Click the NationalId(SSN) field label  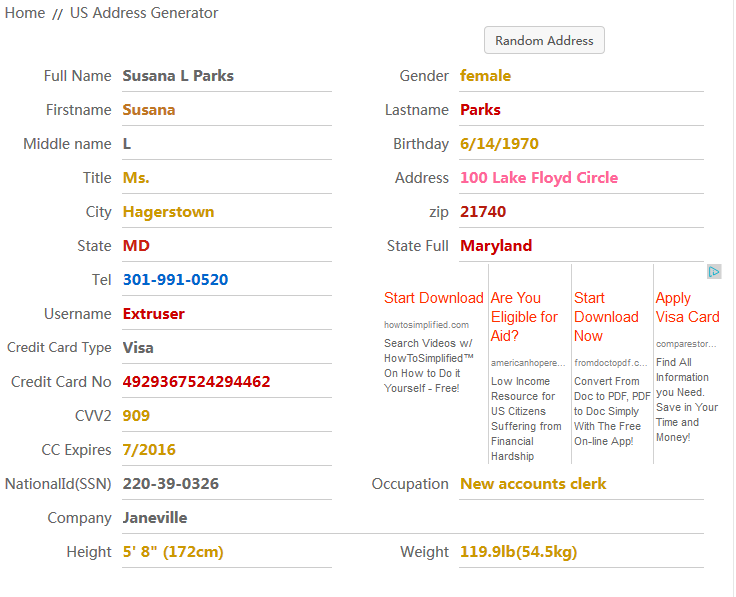pyautogui.click(x=58, y=484)
